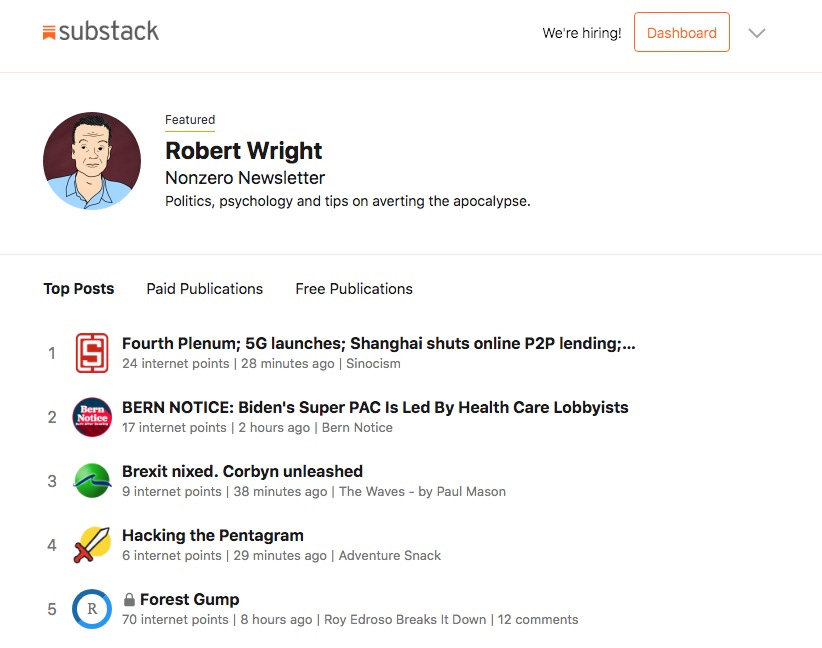This screenshot has height=648, width=822.
Task: Open the Dashboard button
Action: pyautogui.click(x=682, y=33)
